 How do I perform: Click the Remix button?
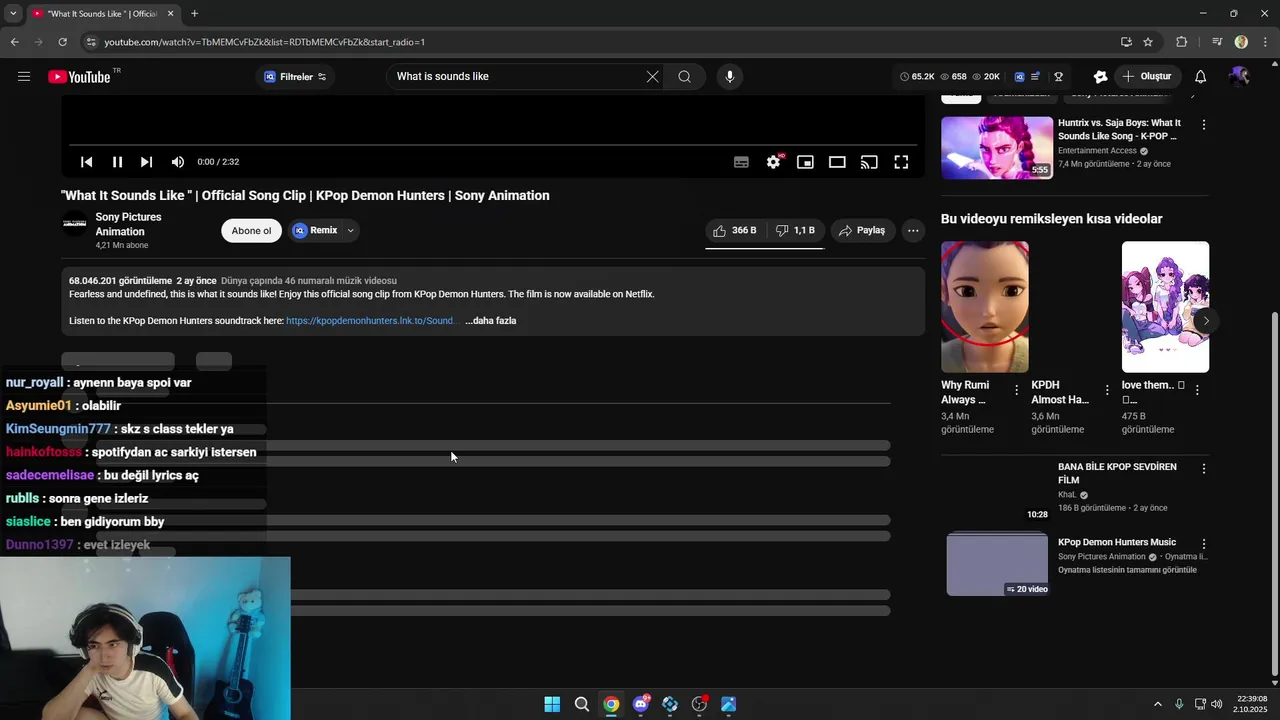point(315,230)
